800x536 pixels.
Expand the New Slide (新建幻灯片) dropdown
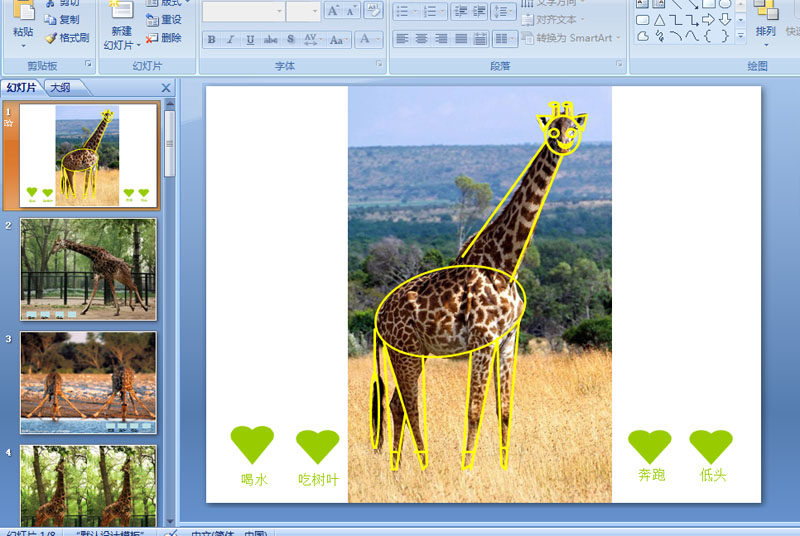click(x=122, y=45)
